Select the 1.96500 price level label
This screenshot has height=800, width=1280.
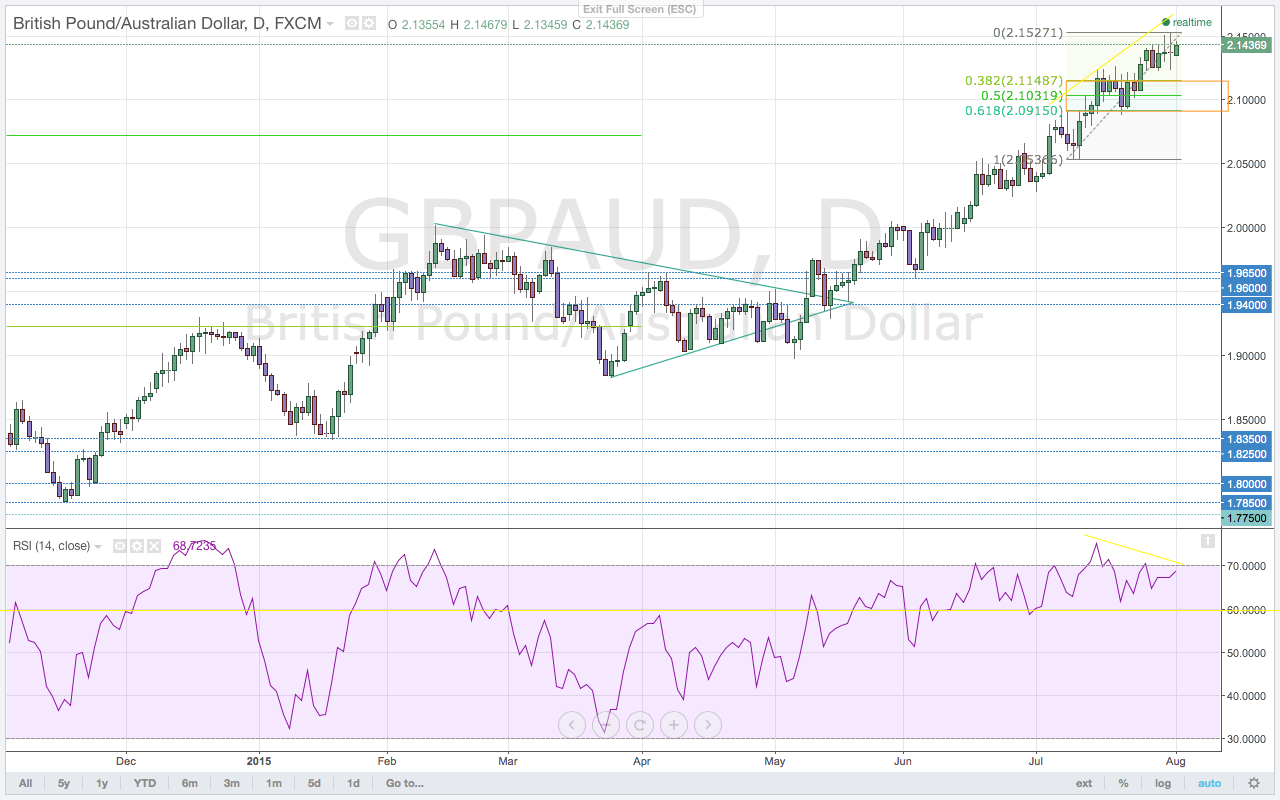point(1247,272)
